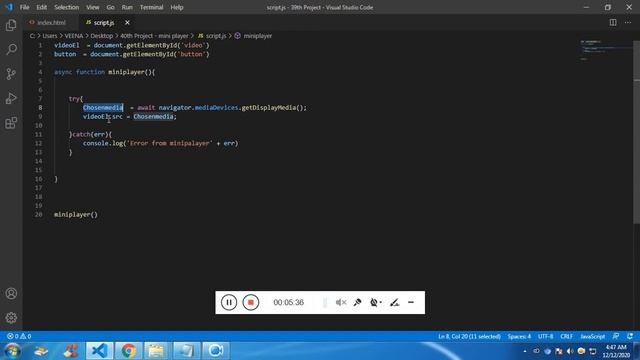640x360 pixels.
Task: Open the Run and Debug view
Action: coord(11,98)
